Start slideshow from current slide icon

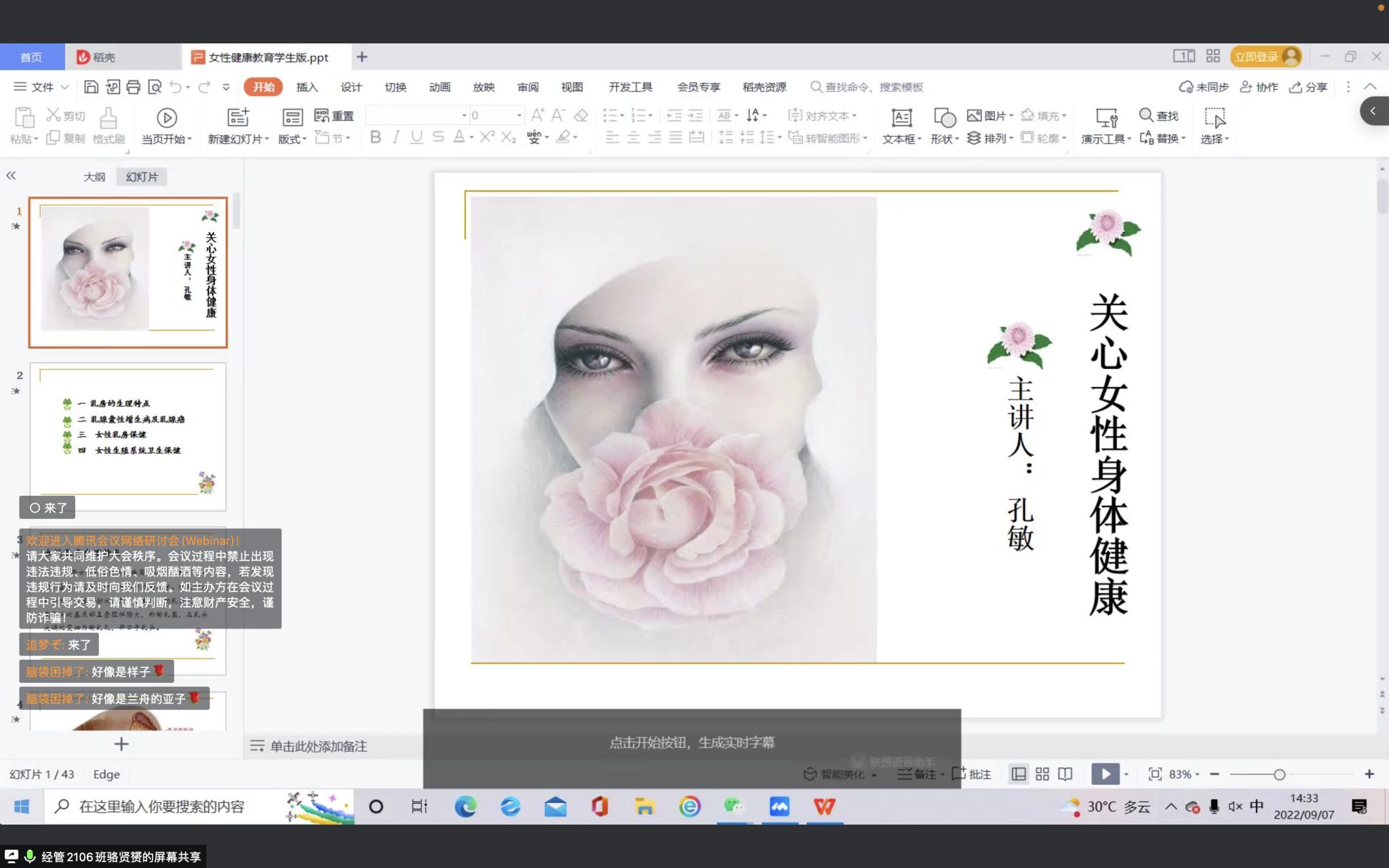167,118
